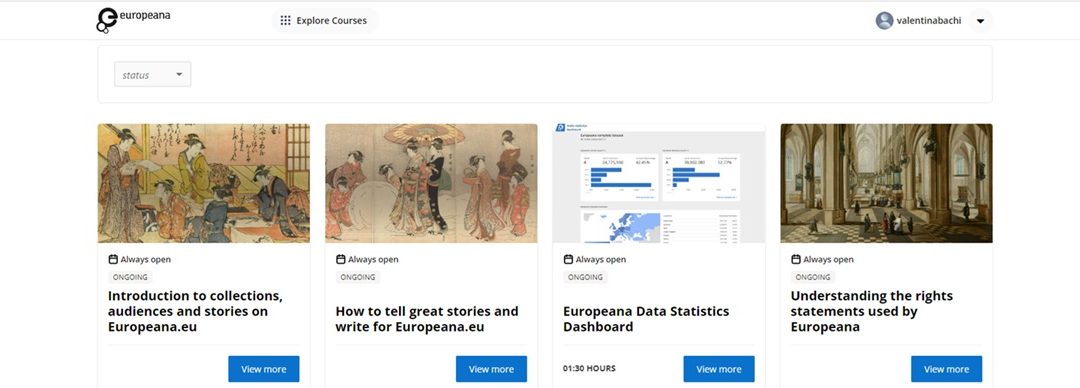The width and height of the screenshot is (1080, 388).
Task: View more for How to tell great stories
Action: [x=491, y=369]
